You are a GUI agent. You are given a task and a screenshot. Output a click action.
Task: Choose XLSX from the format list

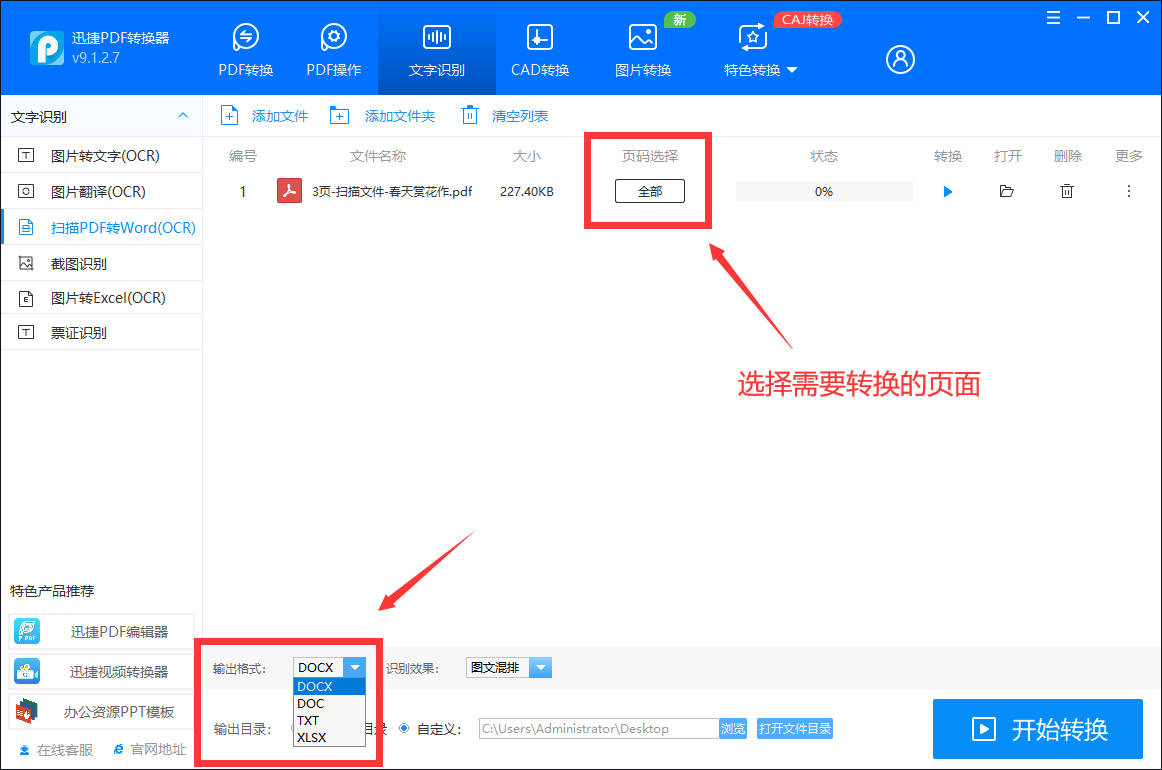coord(330,737)
